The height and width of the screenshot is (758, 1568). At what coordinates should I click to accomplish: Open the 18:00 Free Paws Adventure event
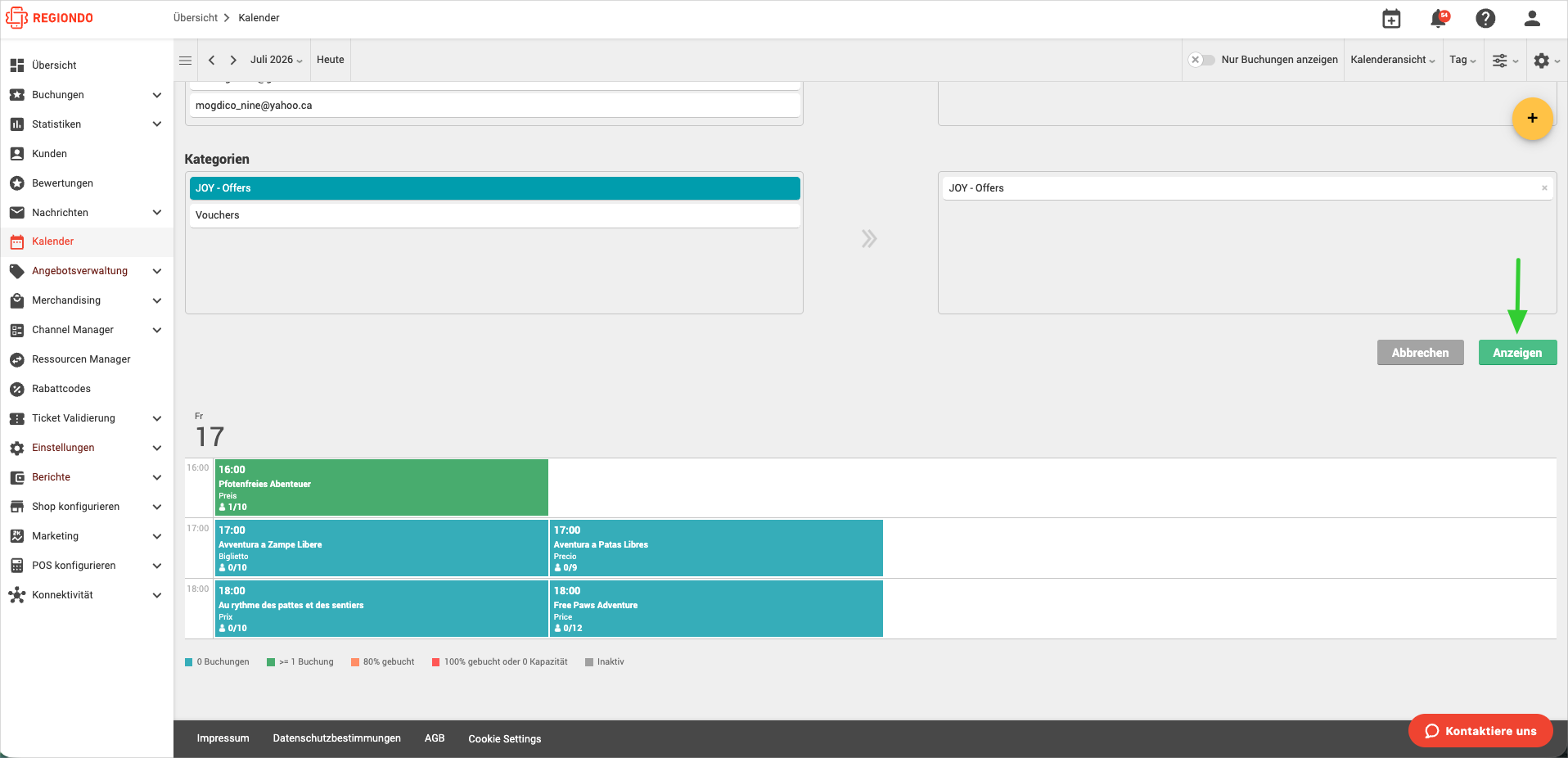[x=717, y=609]
